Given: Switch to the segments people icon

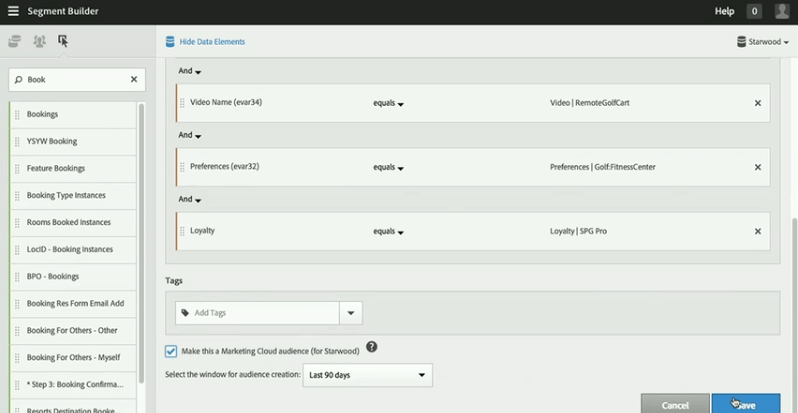Looking at the screenshot, I should tap(39, 41).
